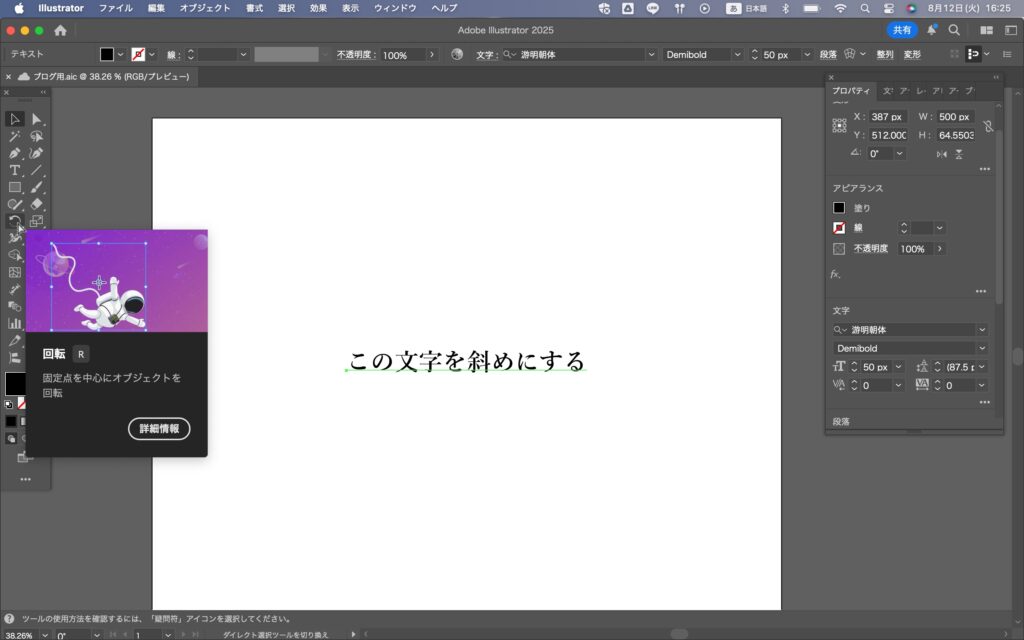Image resolution: width=1024 pixels, height=640 pixels.
Task: Click 整列 link in control bar
Action: (885, 54)
